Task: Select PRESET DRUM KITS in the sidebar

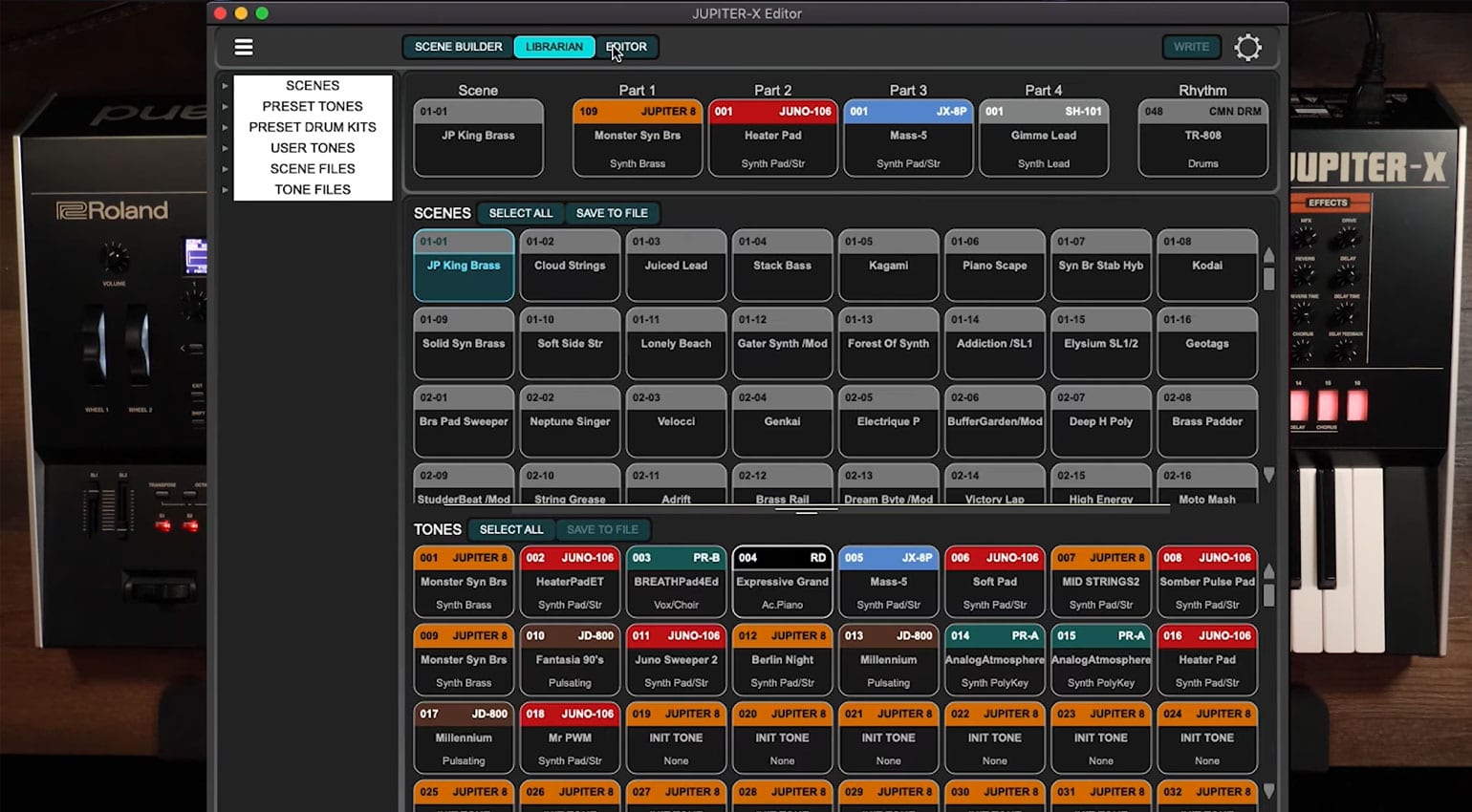Action: tap(313, 127)
